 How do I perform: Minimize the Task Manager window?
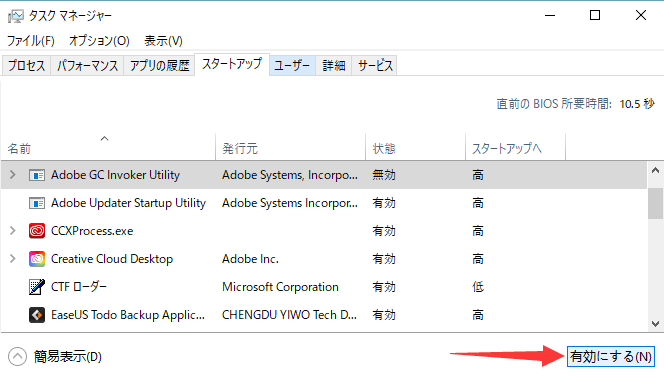click(550, 16)
